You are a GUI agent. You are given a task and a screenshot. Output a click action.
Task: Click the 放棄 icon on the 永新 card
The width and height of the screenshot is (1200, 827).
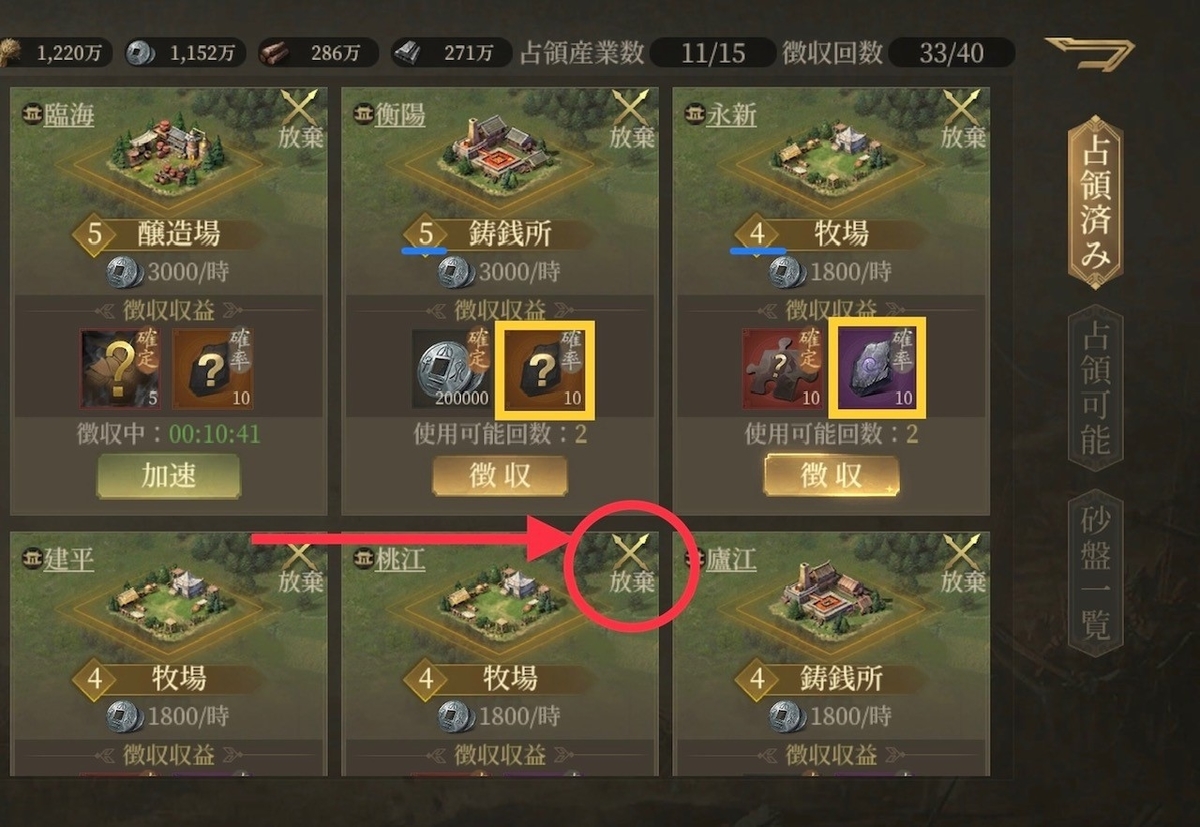[x=962, y=120]
